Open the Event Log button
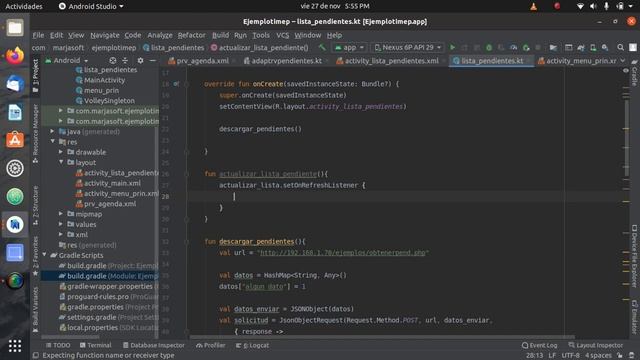Viewport: 640px width, 360px height. pyautogui.click(x=539, y=345)
